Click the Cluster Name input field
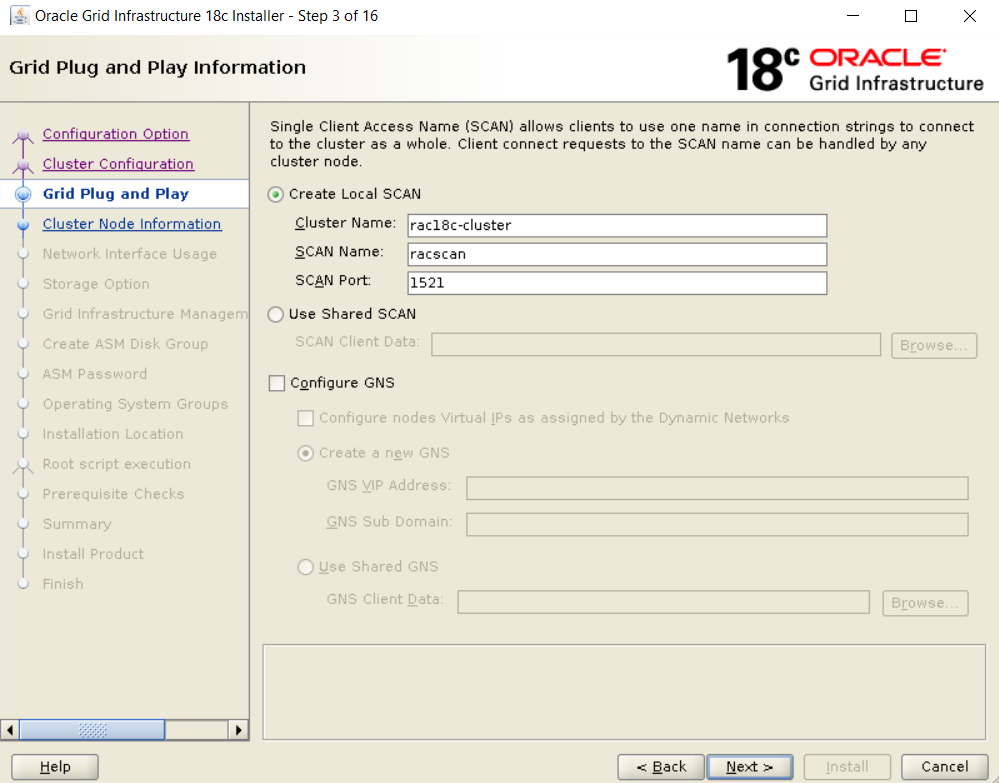 point(617,226)
